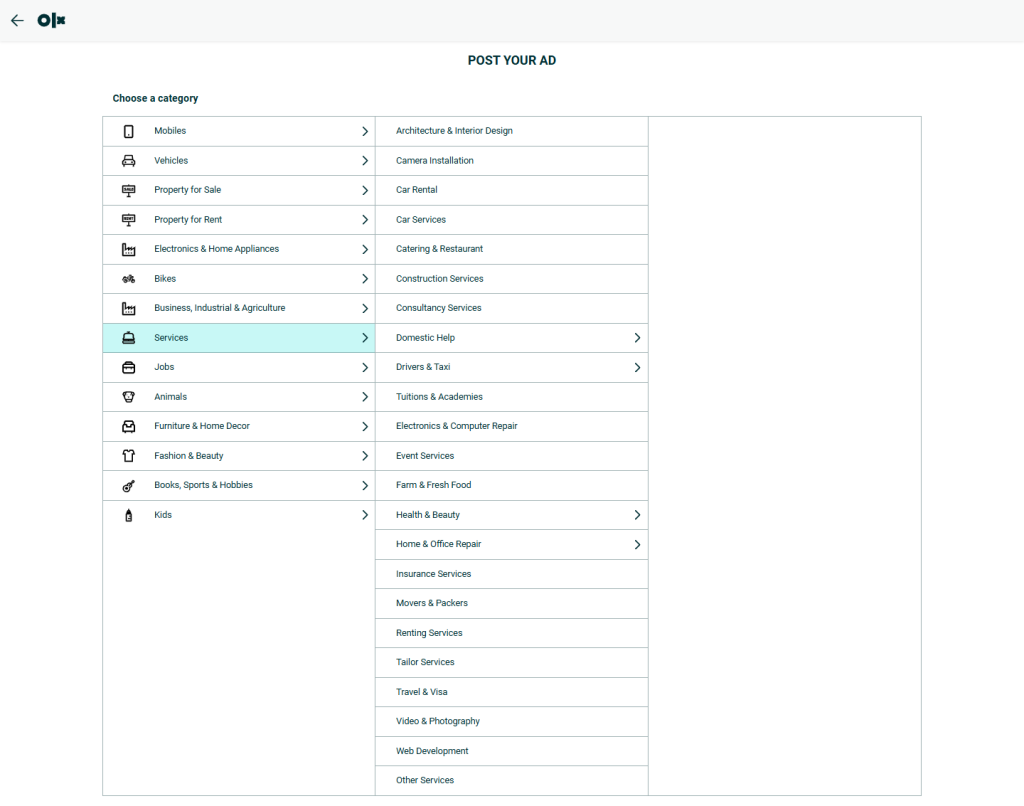Screen dimensions: 1024x806
Task: Expand the Home & Office Repair subcategory
Action: tap(637, 544)
